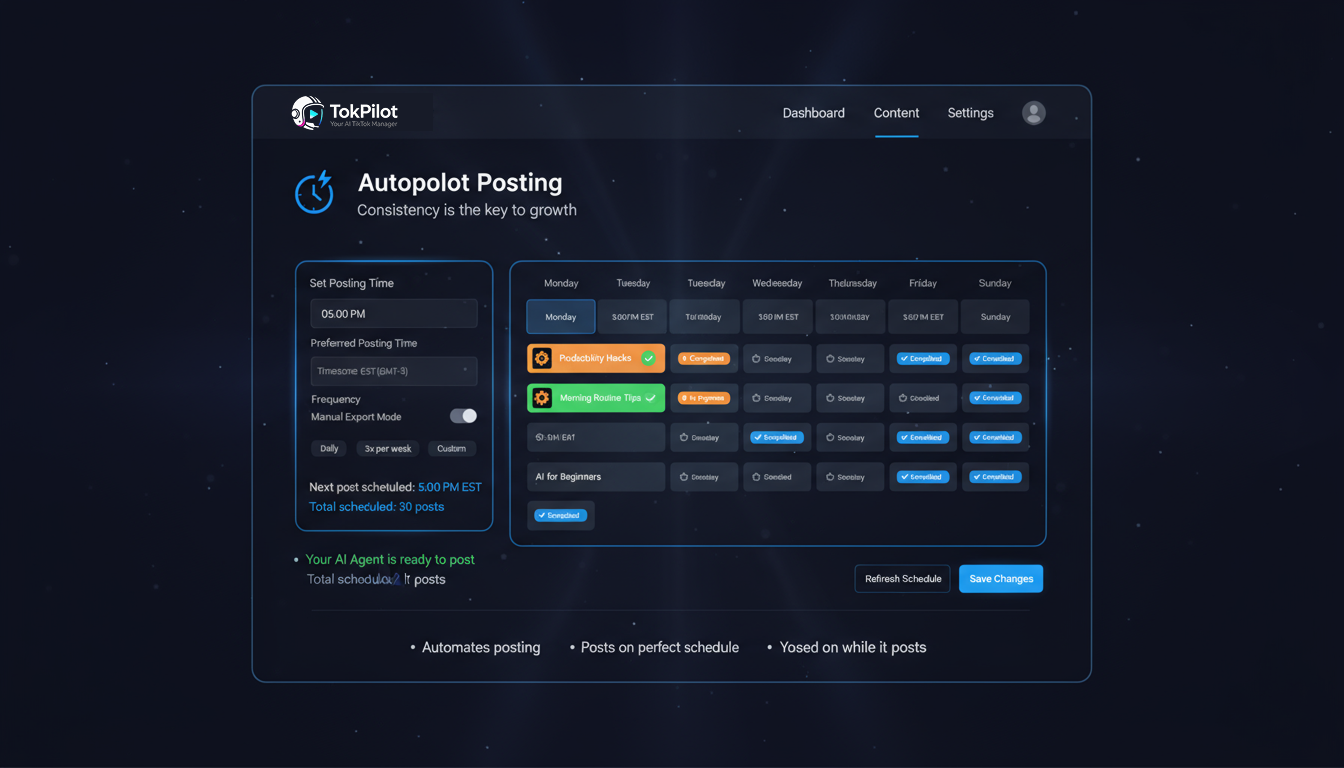This screenshot has width=1344, height=768.
Task: Click gear icon on orange Hacks card
Action: 542,358
